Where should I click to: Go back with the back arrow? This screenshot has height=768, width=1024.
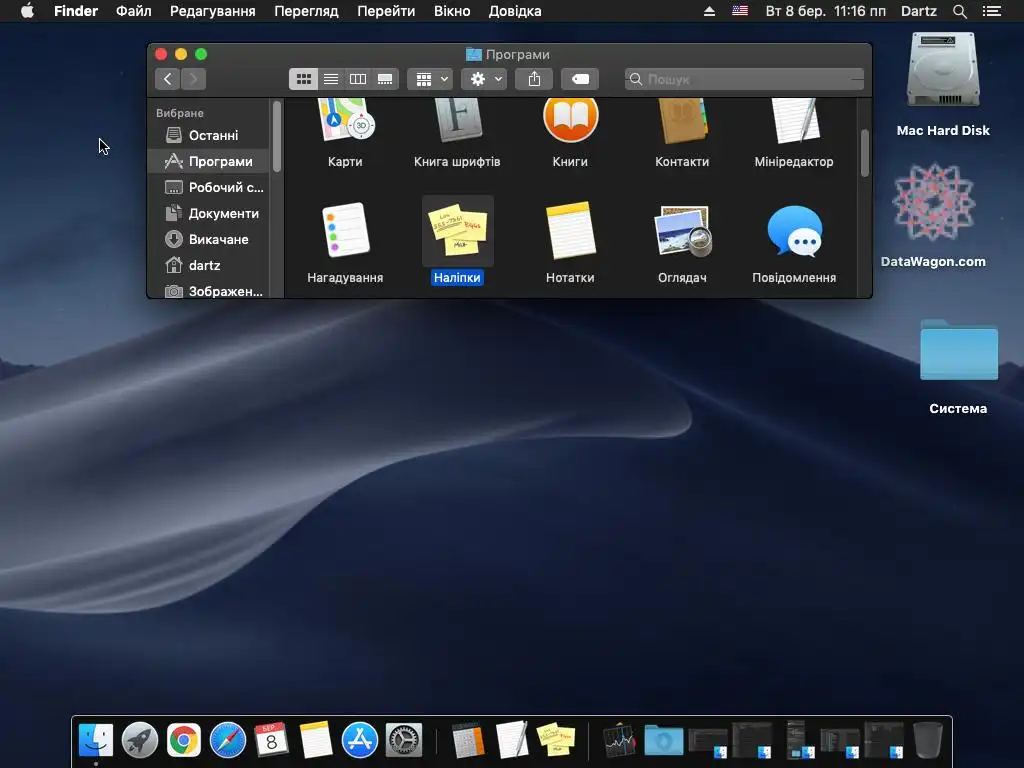pos(168,79)
